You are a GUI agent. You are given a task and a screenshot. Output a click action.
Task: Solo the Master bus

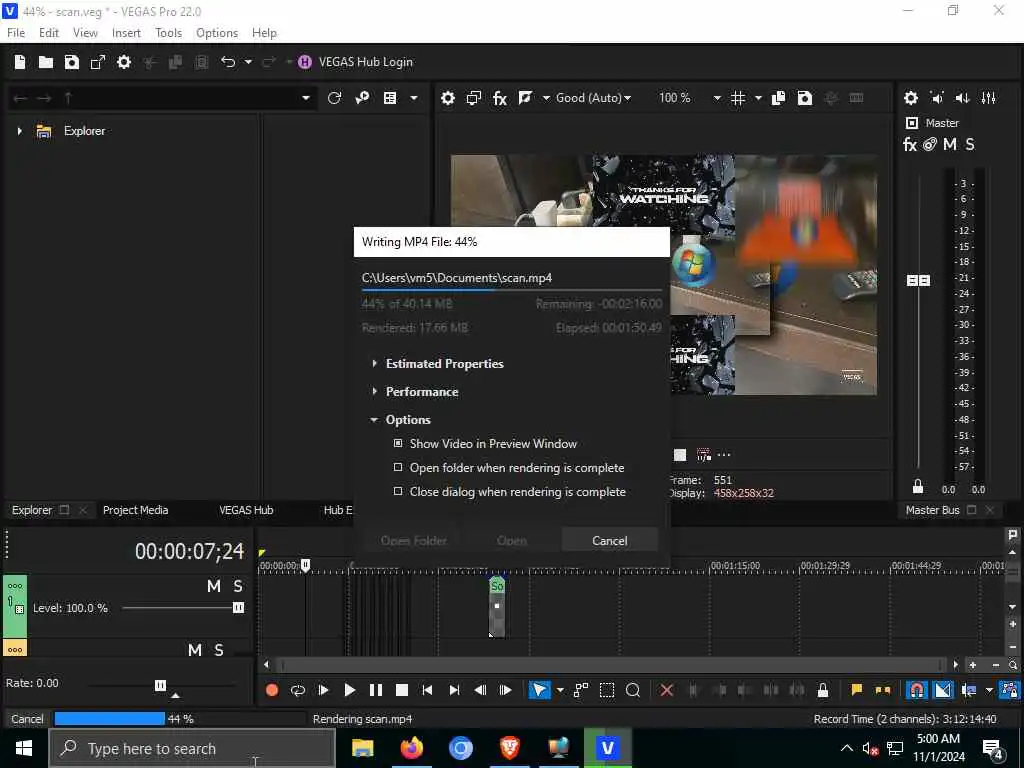pyautogui.click(x=970, y=144)
